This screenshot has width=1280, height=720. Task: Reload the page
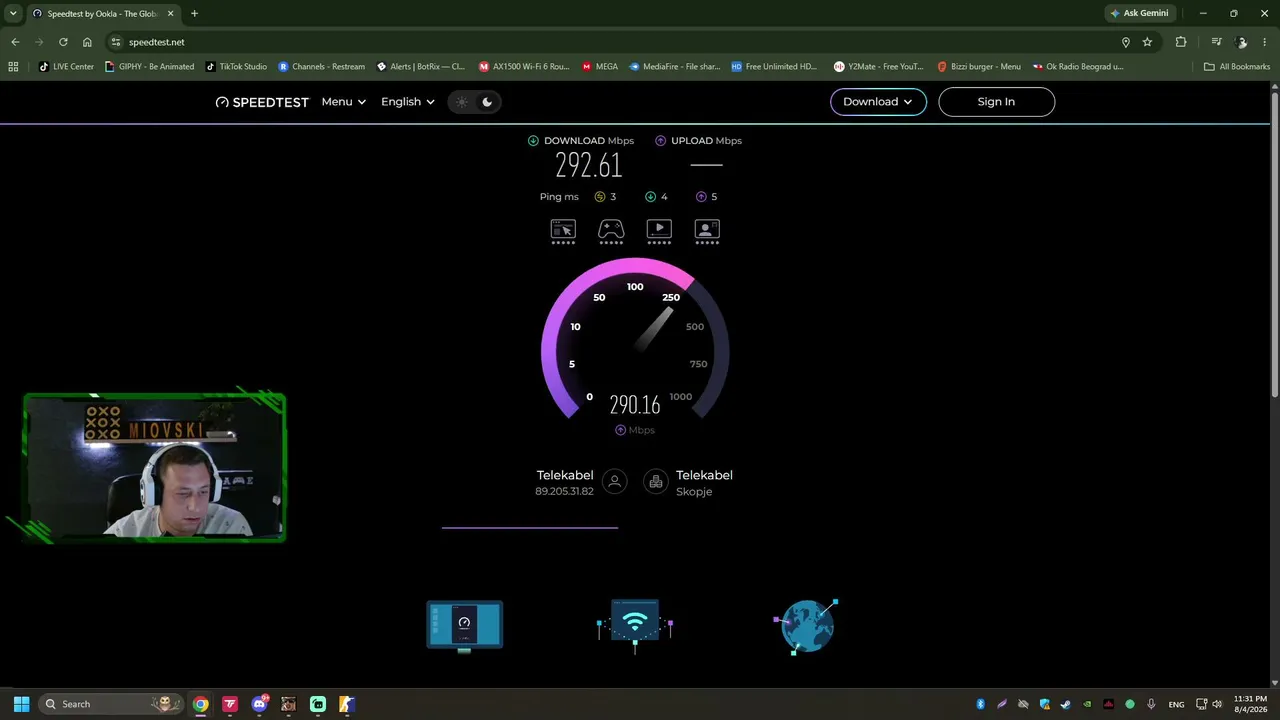(x=63, y=42)
